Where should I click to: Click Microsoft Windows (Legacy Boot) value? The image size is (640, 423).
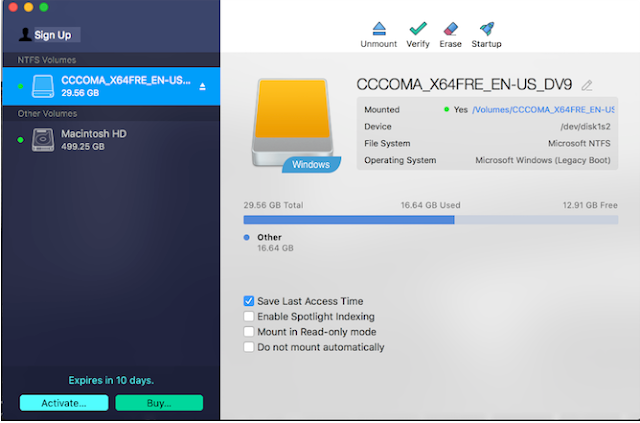point(543,160)
